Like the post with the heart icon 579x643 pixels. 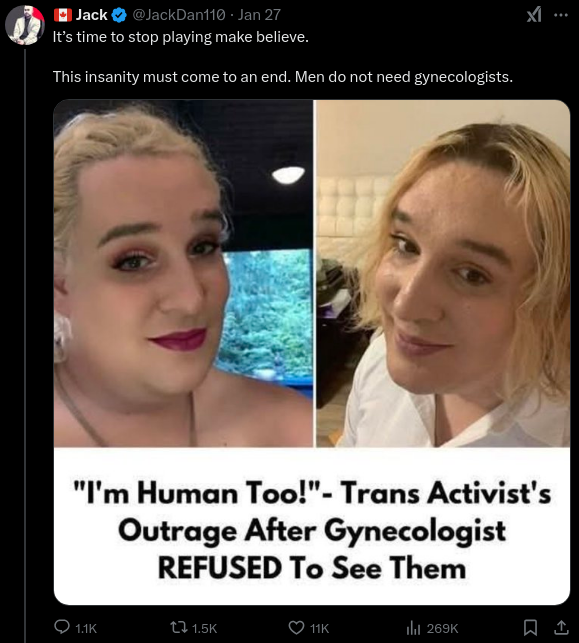(x=296, y=627)
